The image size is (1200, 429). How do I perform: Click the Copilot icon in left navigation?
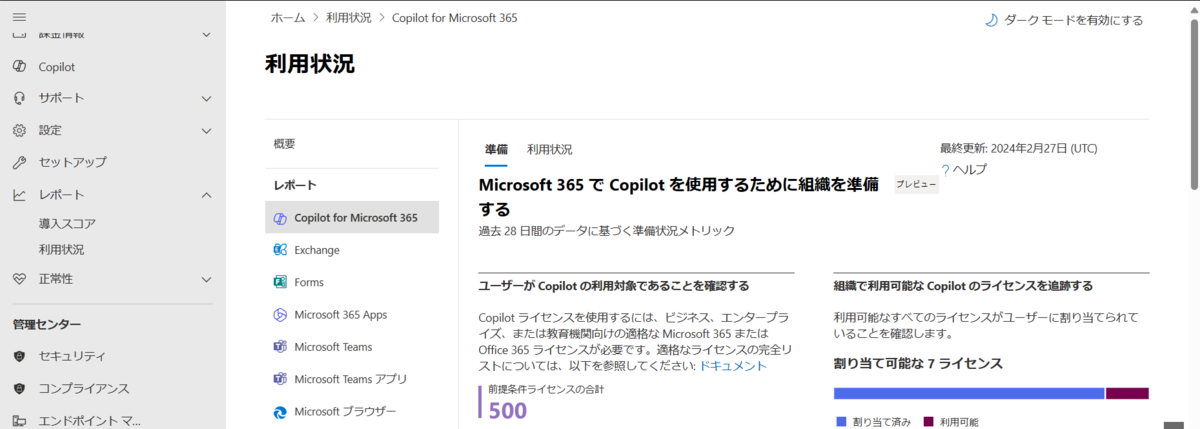click(x=19, y=67)
